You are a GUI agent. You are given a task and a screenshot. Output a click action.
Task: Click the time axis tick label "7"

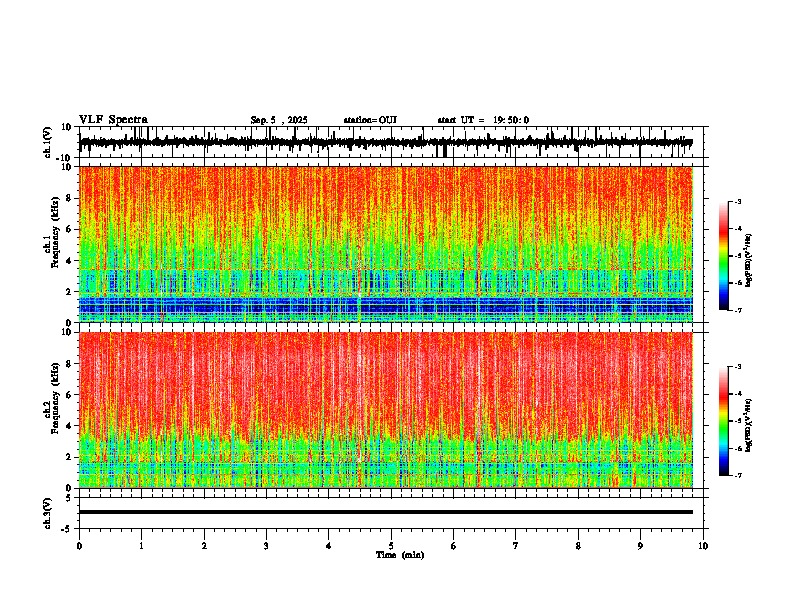coord(516,546)
